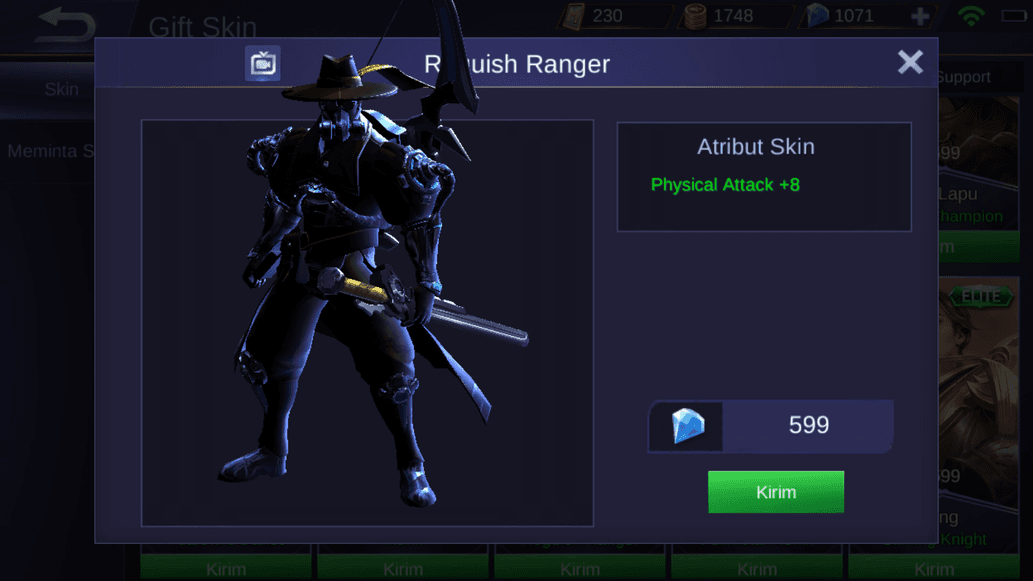Screen dimensions: 1033x581
Task: Tap the ticket icon showing 230
Action: [x=571, y=16]
